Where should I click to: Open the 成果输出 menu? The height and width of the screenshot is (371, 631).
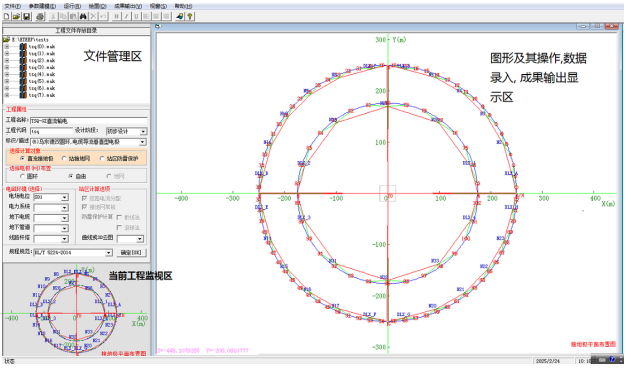pos(128,6)
